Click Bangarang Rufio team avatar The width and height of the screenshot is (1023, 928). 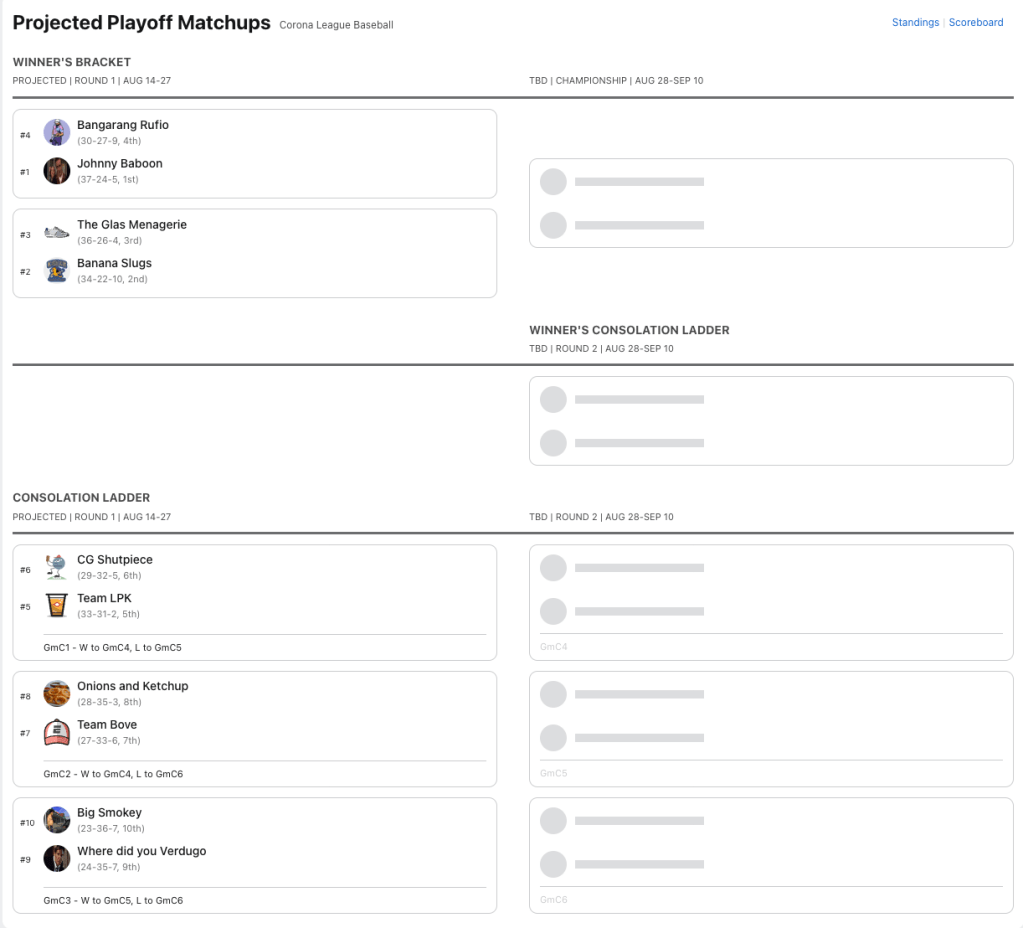[x=57, y=133]
